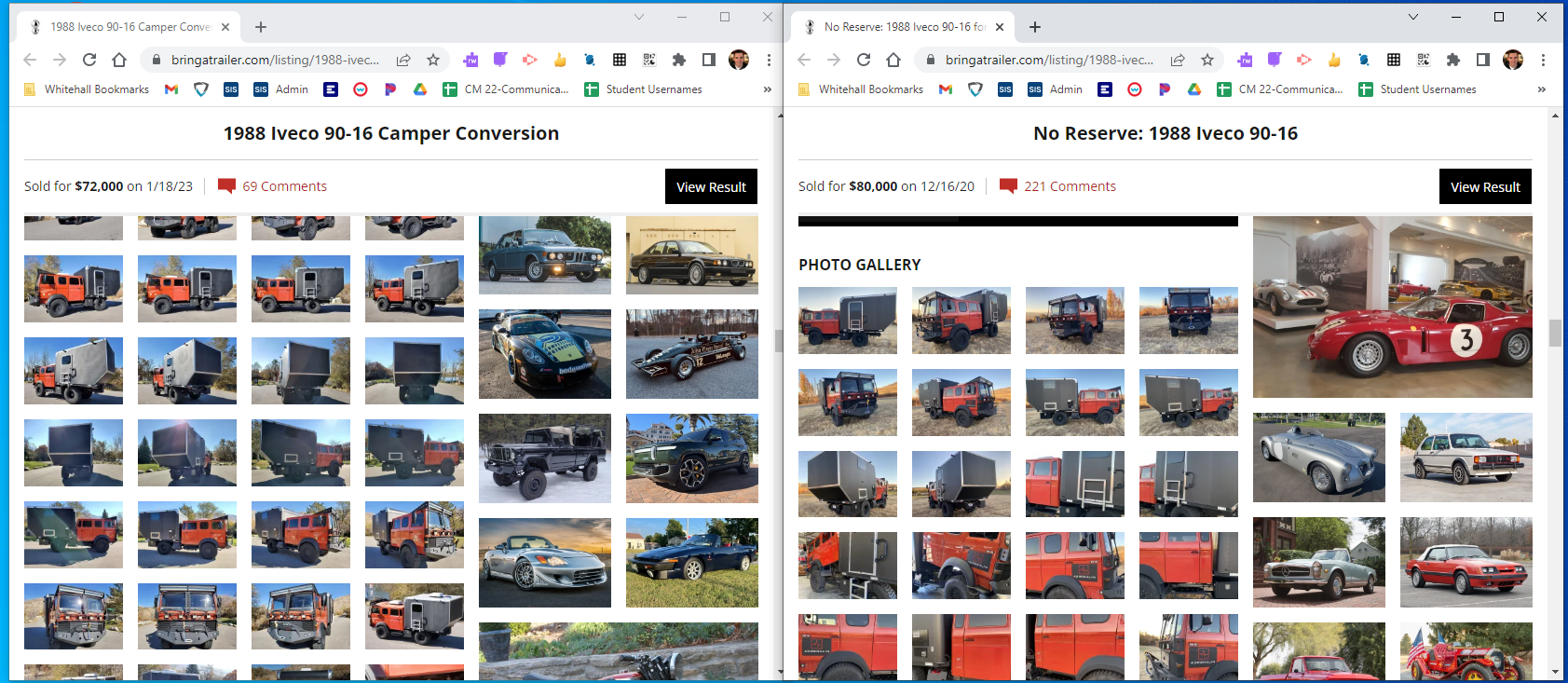This screenshot has width=1568, height=683.
Task: Toggle side panel in left browser window
Action: pyautogui.click(x=709, y=60)
